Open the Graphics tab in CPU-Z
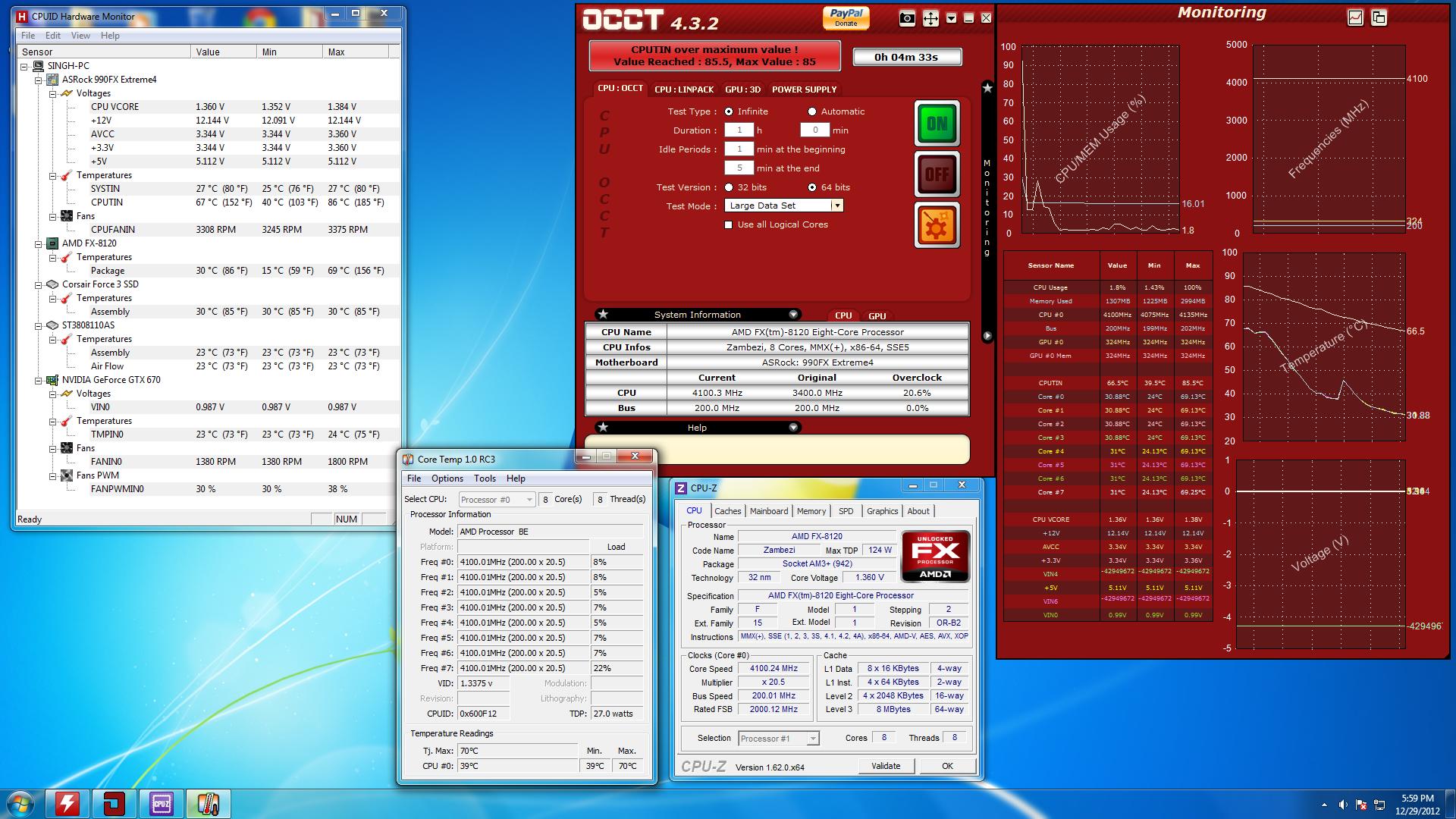 coord(882,511)
